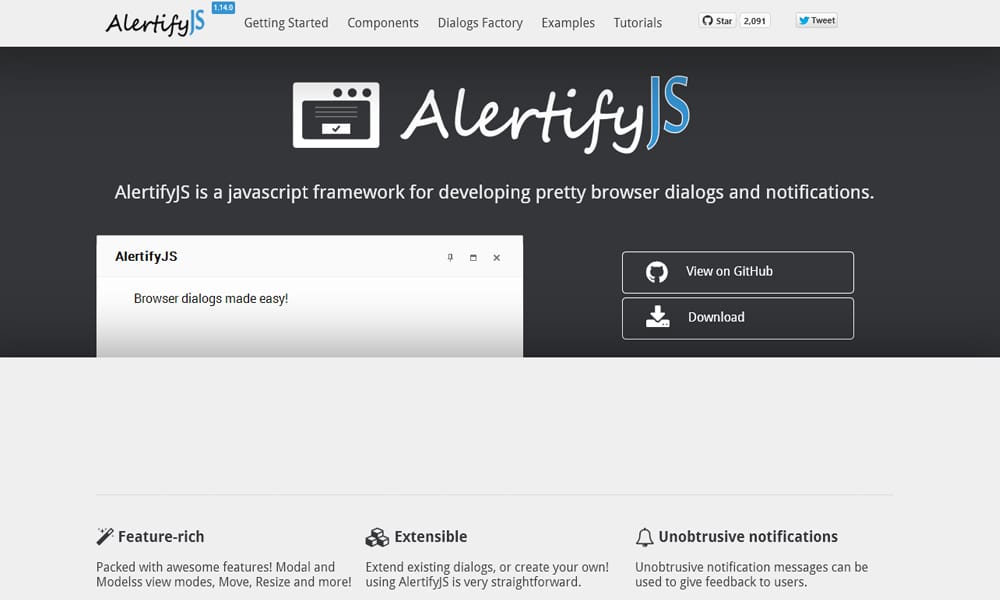Open the Components section

(x=383, y=22)
